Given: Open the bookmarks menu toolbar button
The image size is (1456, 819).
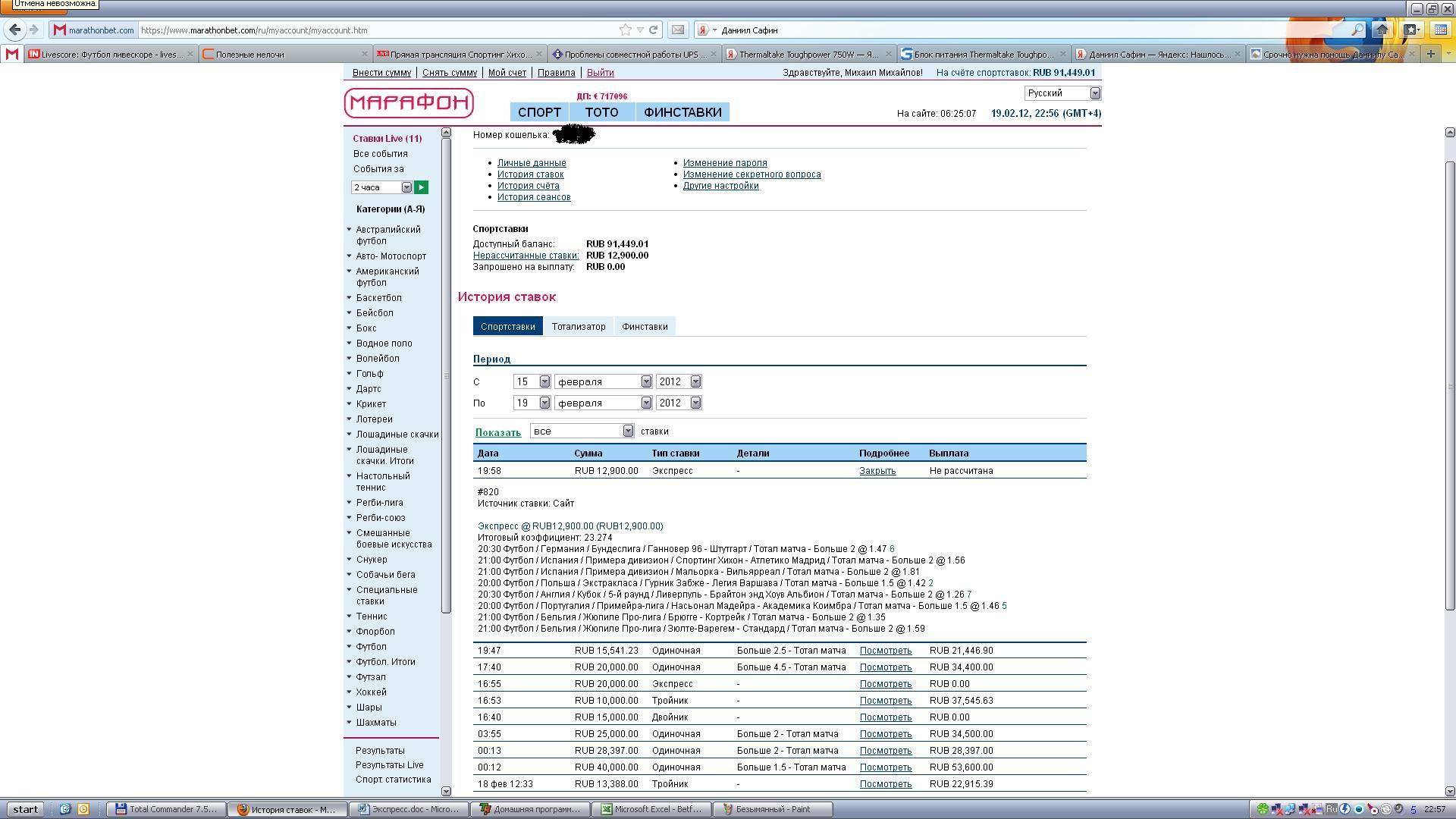Looking at the screenshot, I should (x=1411, y=30).
